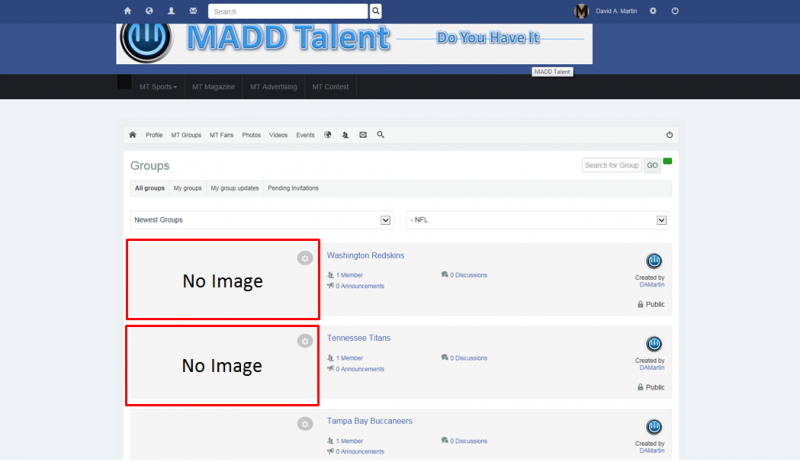Select the My group updates tab

235,188
